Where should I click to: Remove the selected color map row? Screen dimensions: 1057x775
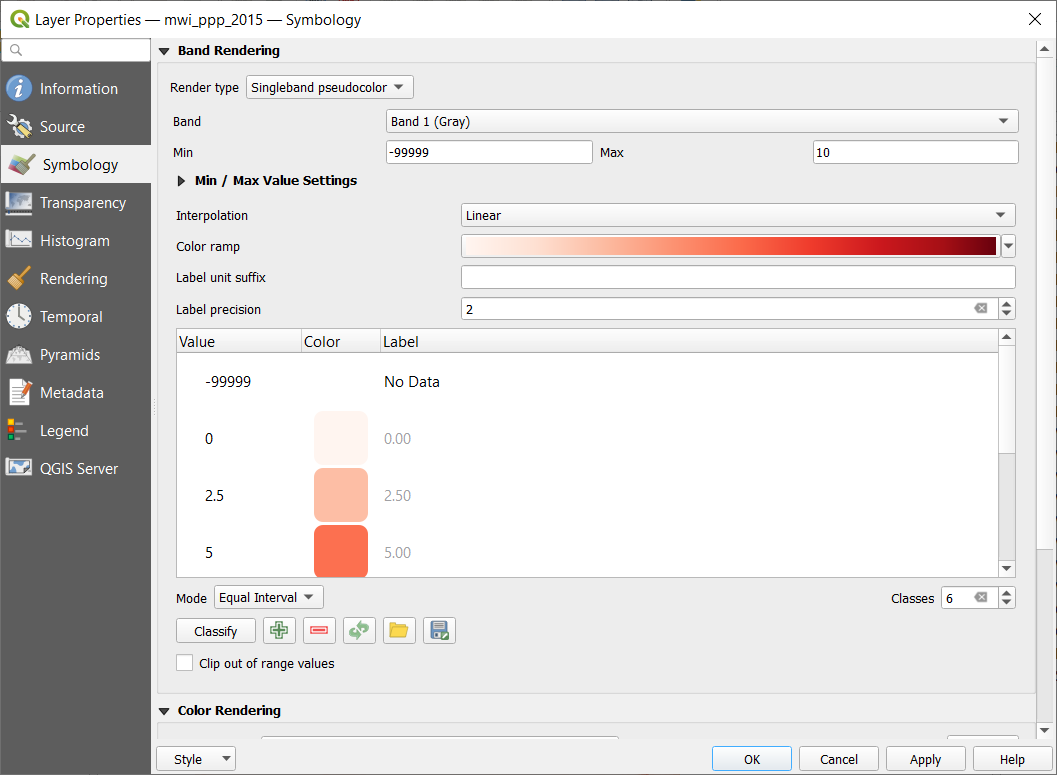pyautogui.click(x=319, y=630)
